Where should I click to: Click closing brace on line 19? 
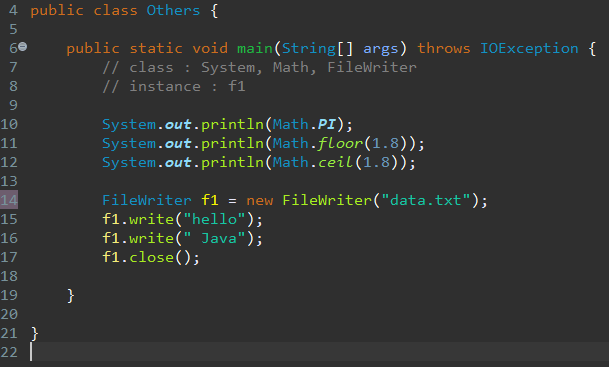tap(71, 296)
